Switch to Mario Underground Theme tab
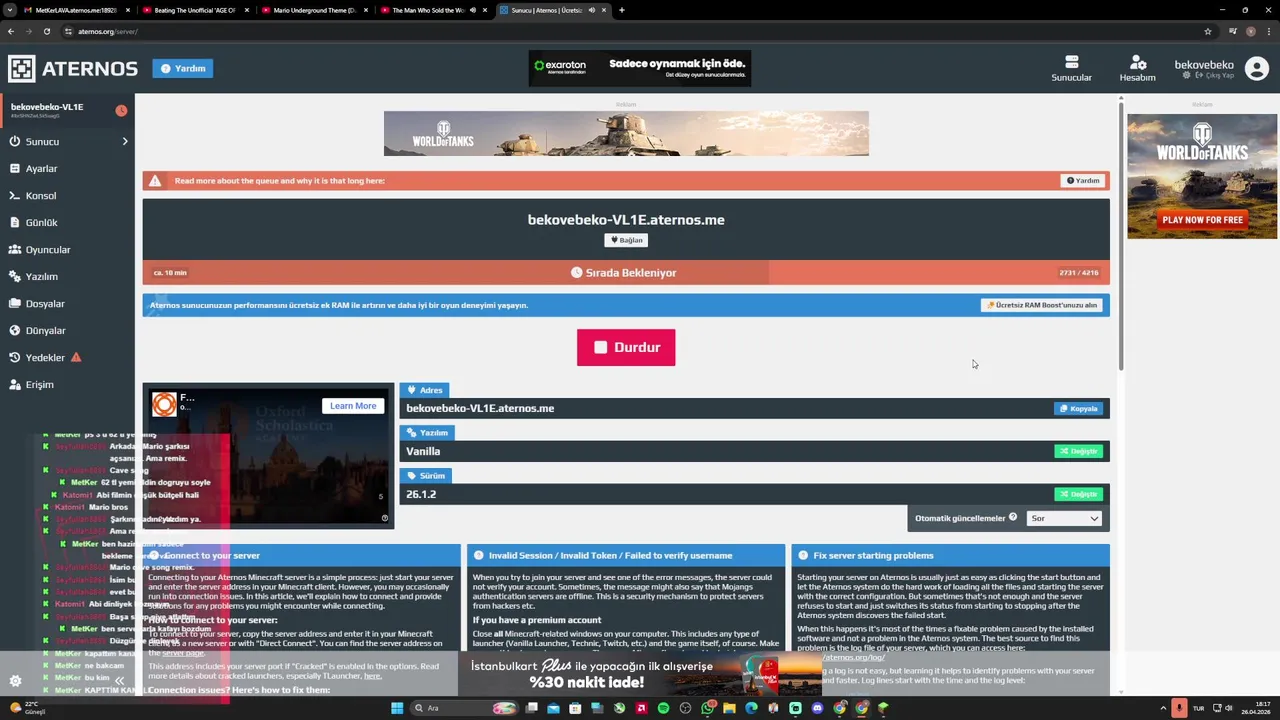 (314, 10)
